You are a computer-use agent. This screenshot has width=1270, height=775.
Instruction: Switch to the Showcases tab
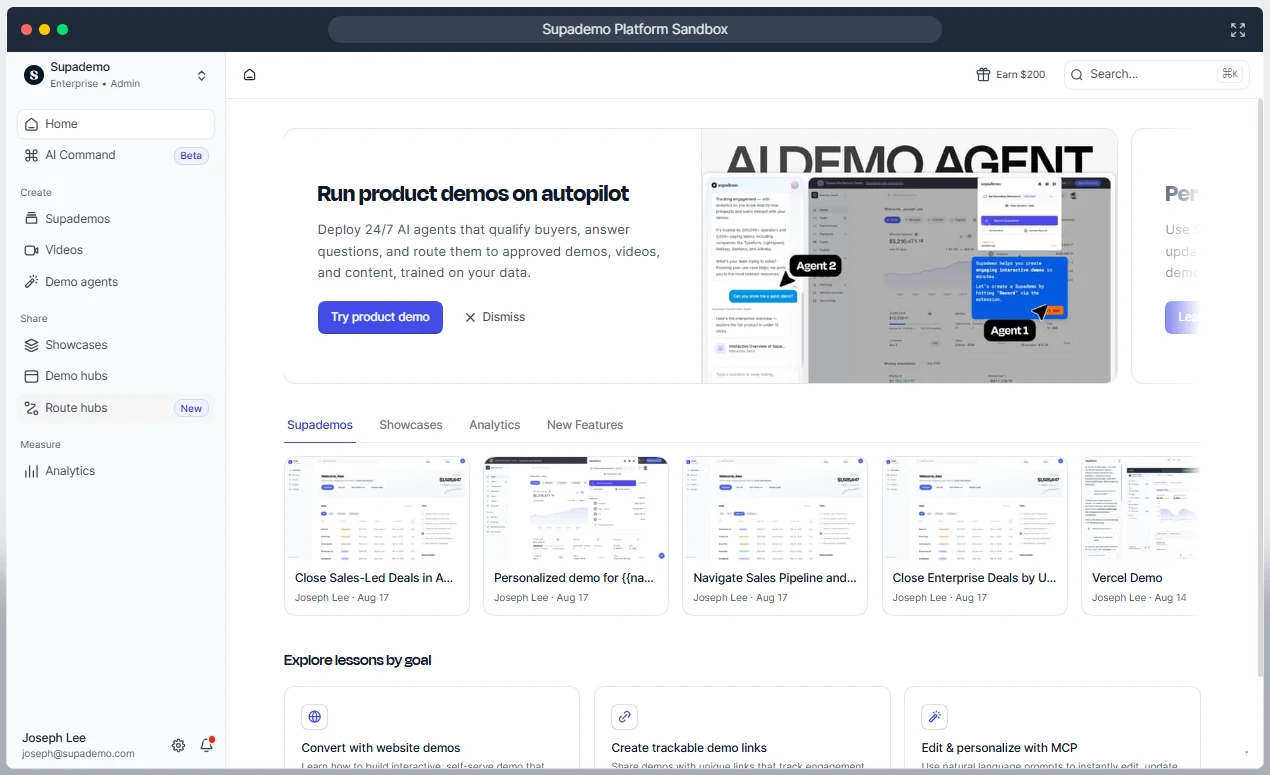pyautogui.click(x=411, y=425)
